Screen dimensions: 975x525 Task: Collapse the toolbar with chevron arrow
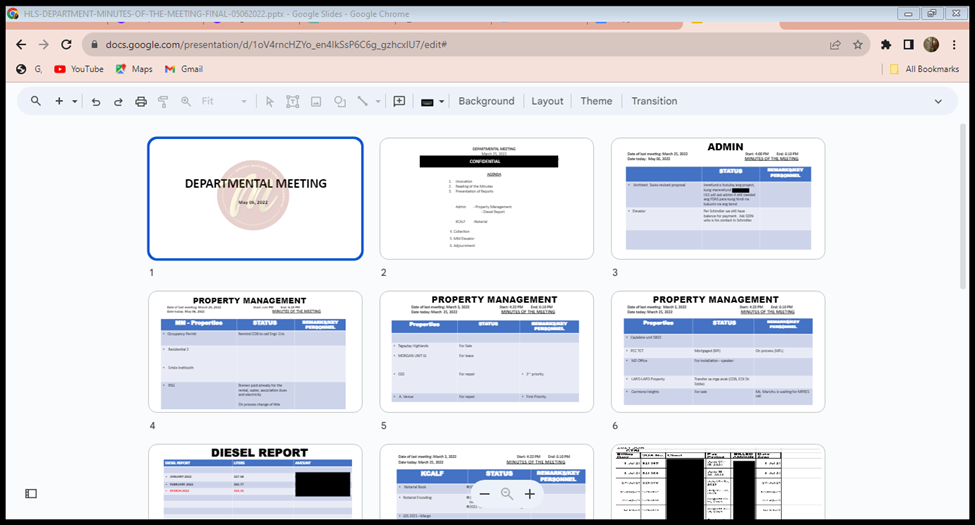point(938,101)
